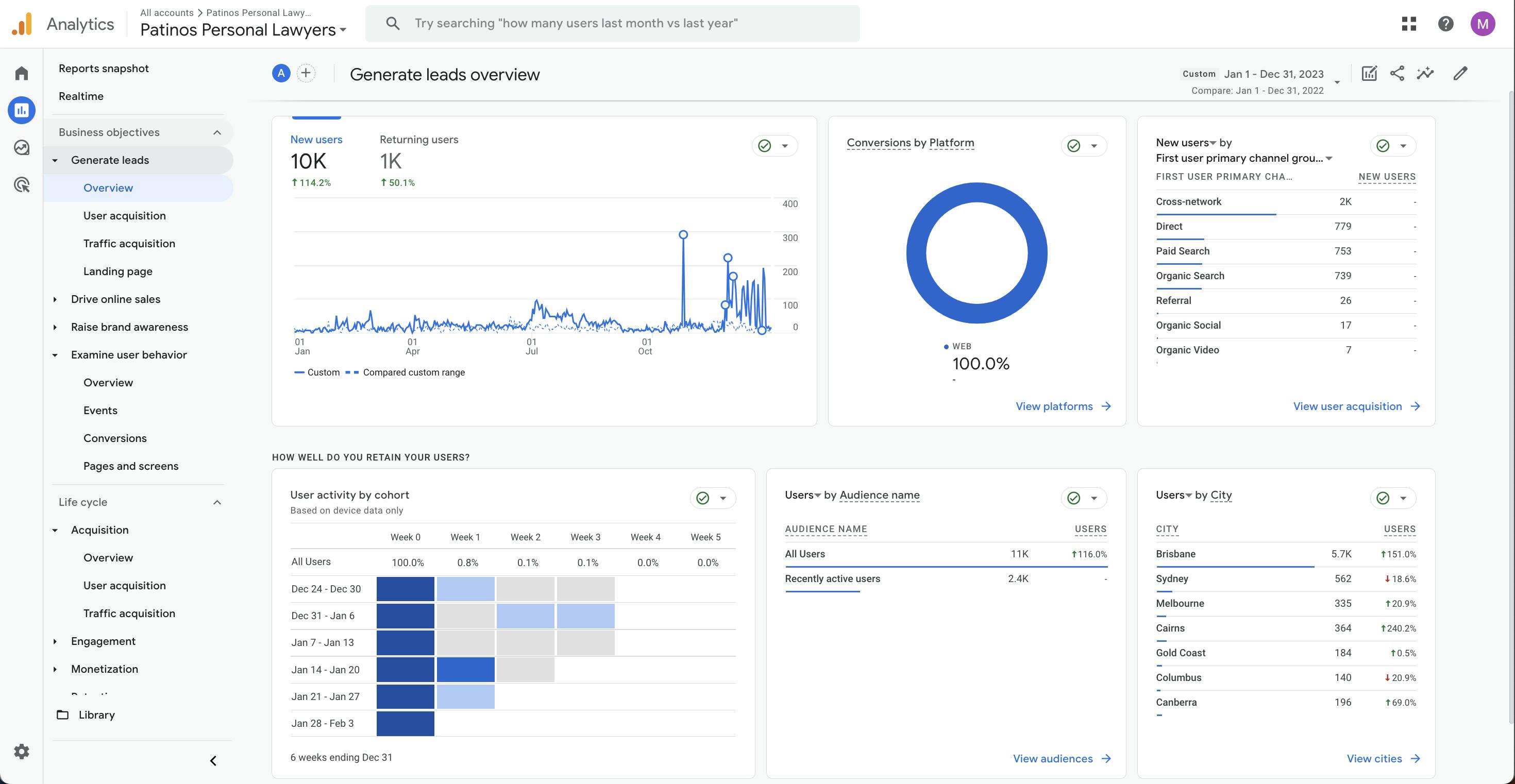Viewport: 1515px width, 784px height.
Task: Share this report icon
Action: click(x=1398, y=74)
